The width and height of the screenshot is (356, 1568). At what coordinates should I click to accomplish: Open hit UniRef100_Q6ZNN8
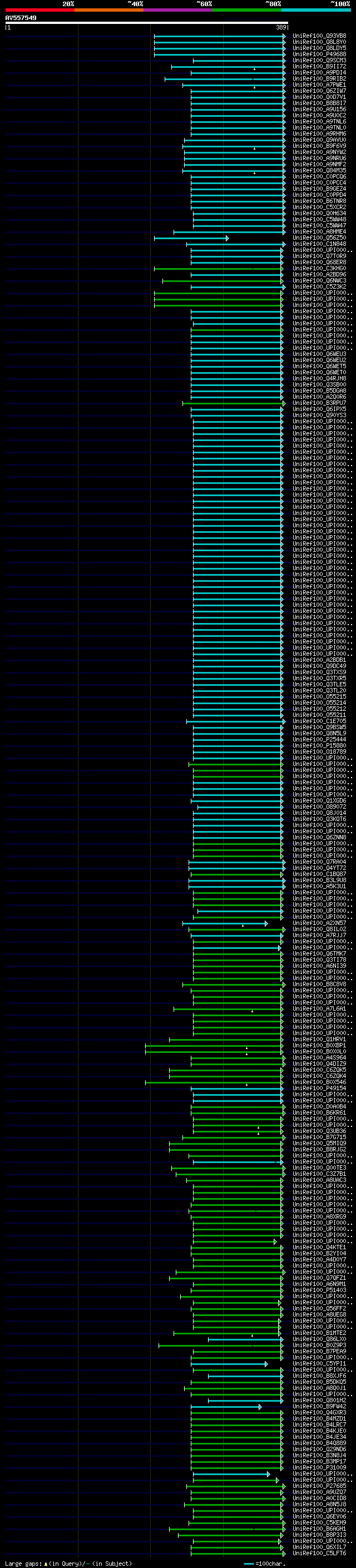click(319, 837)
